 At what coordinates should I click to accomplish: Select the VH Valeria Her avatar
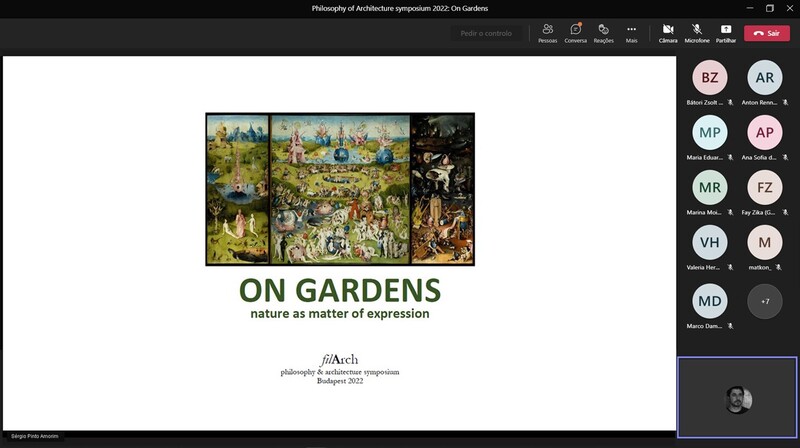(710, 242)
